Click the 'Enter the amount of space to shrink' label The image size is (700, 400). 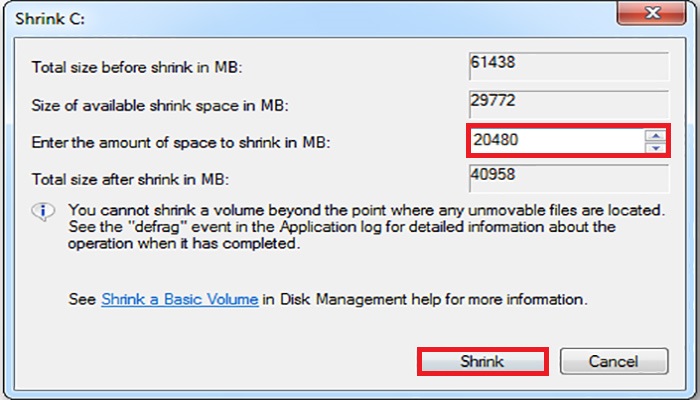point(181,143)
